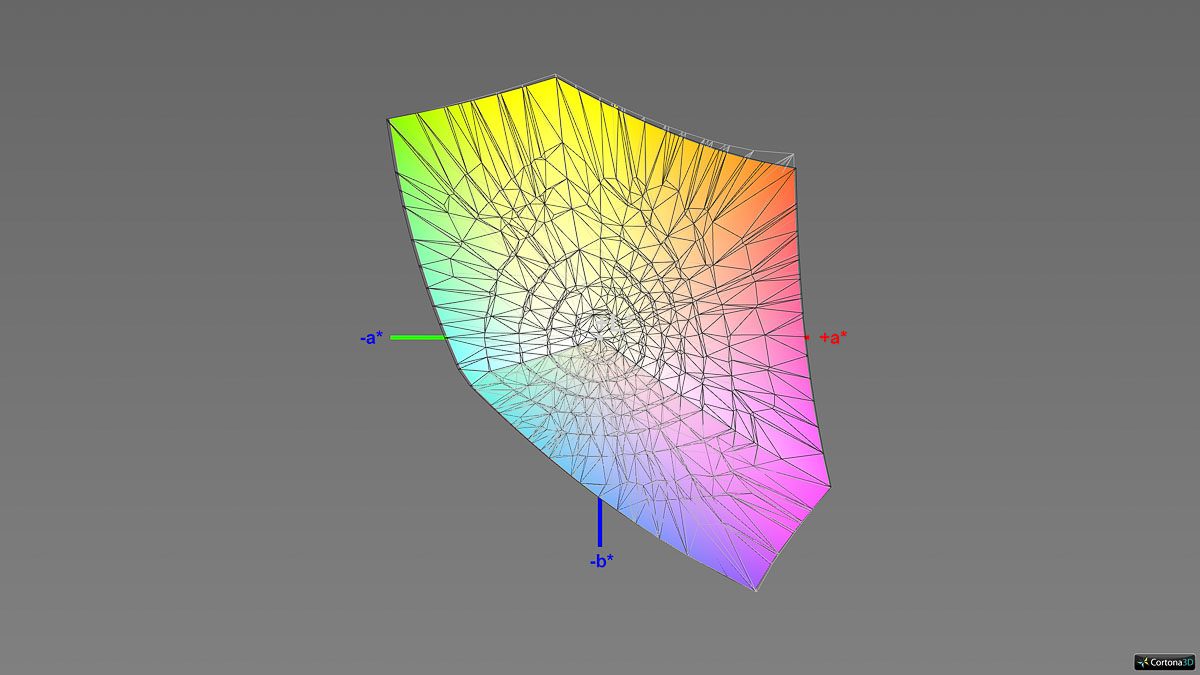Click the Cortona3D pinwheel logo icon
Viewport: 1200px width, 675px height.
coord(1143,662)
